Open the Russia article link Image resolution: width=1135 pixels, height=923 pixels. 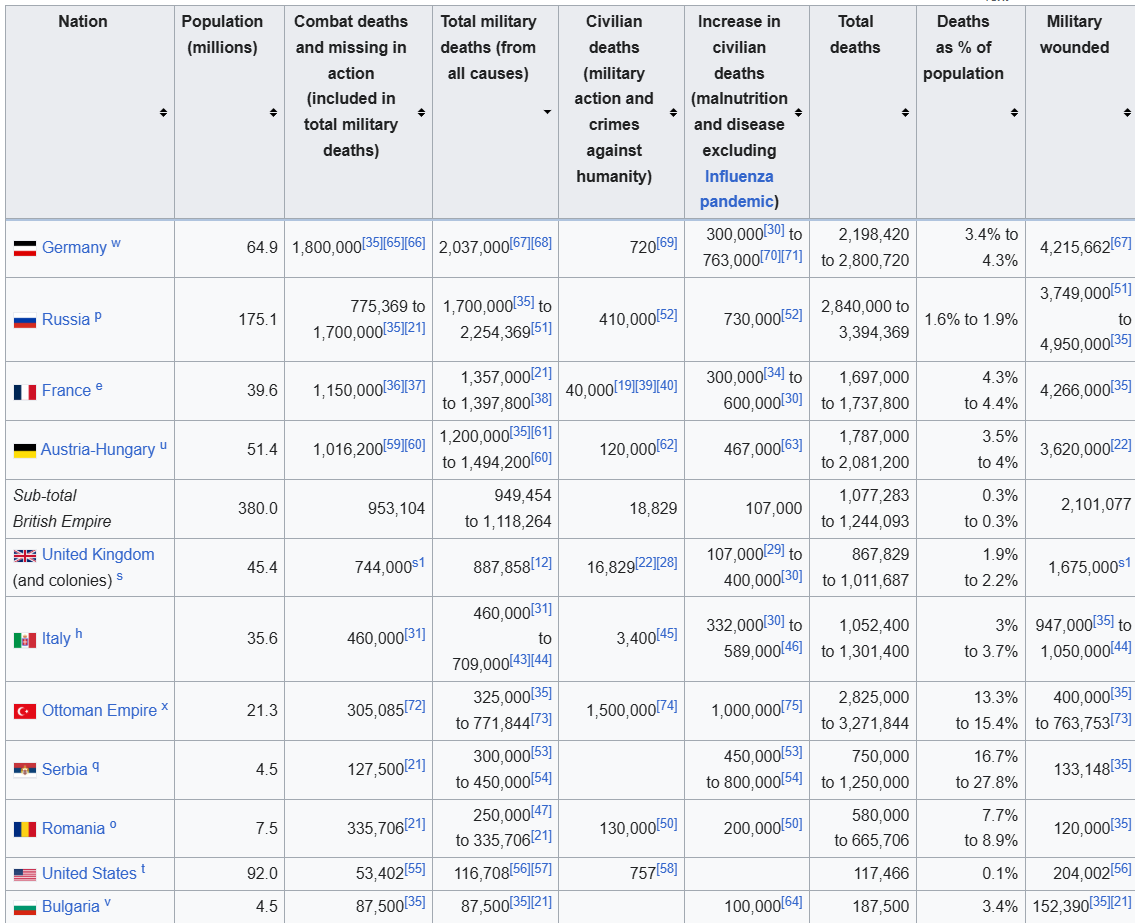[66, 319]
